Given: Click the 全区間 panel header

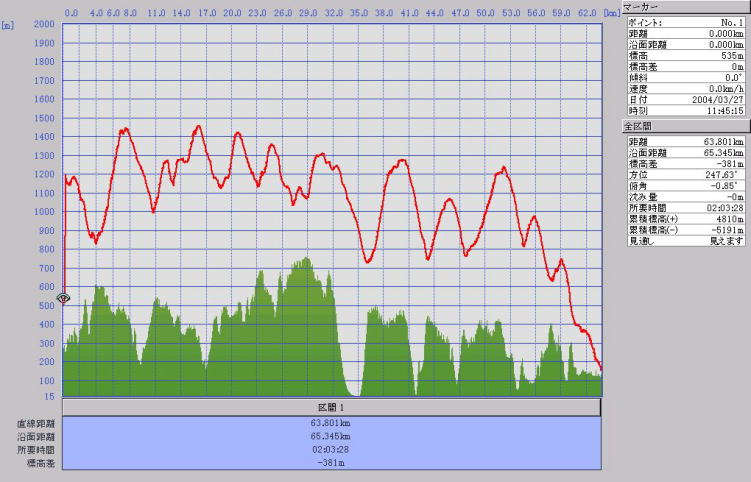Looking at the screenshot, I should click(684, 127).
